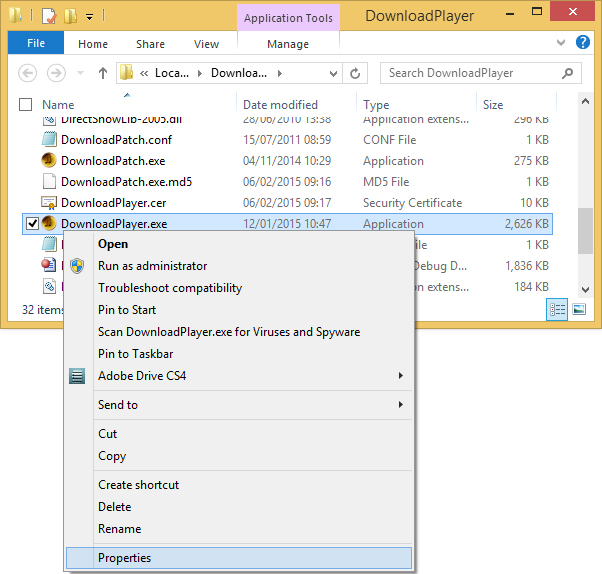Select the DownloadPatch.exe application icon
This screenshot has width=602, height=574.
pos(49,160)
